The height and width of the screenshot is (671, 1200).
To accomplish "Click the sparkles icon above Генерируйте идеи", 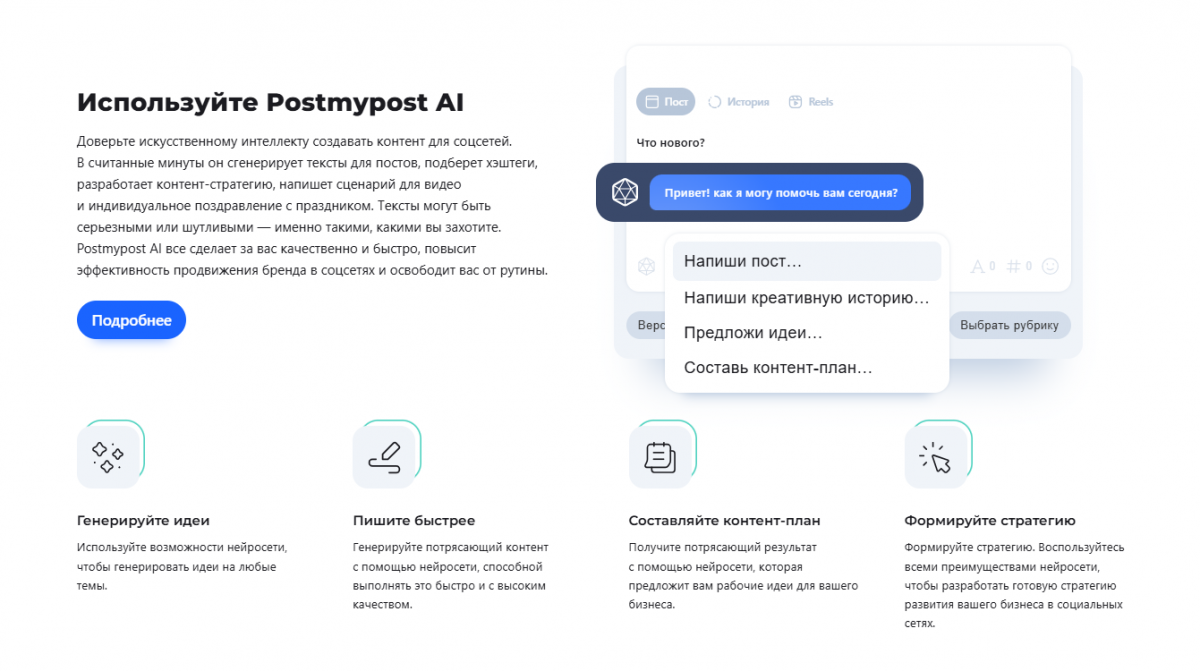I will (x=108, y=457).
